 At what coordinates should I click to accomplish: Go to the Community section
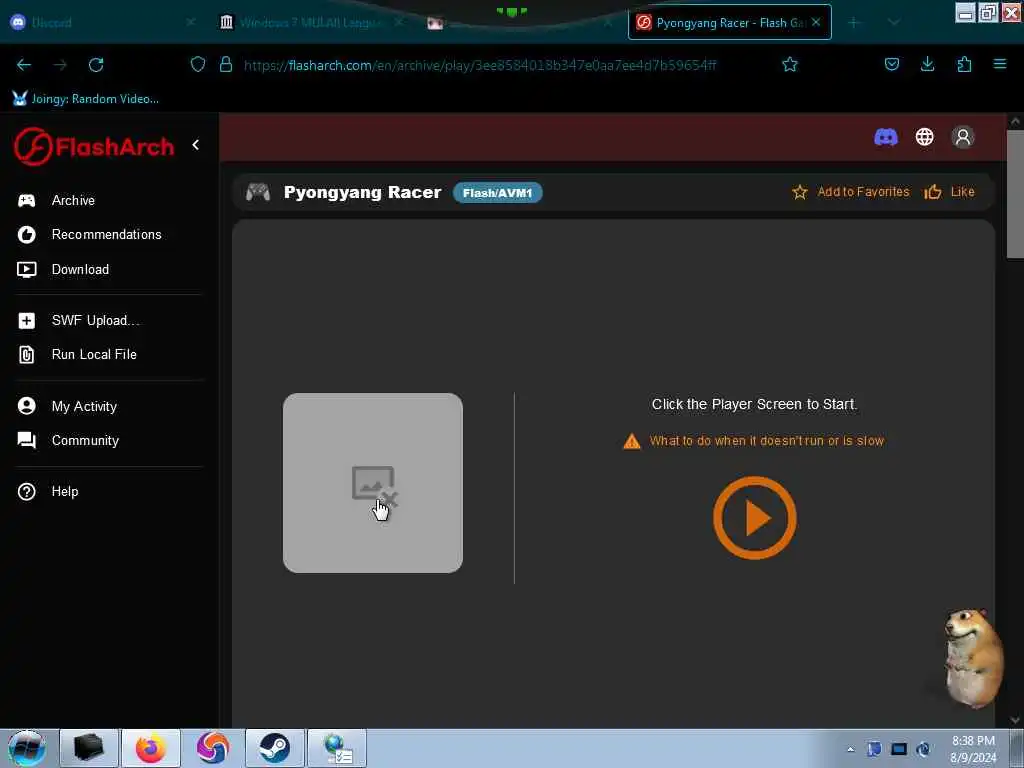click(x=85, y=440)
